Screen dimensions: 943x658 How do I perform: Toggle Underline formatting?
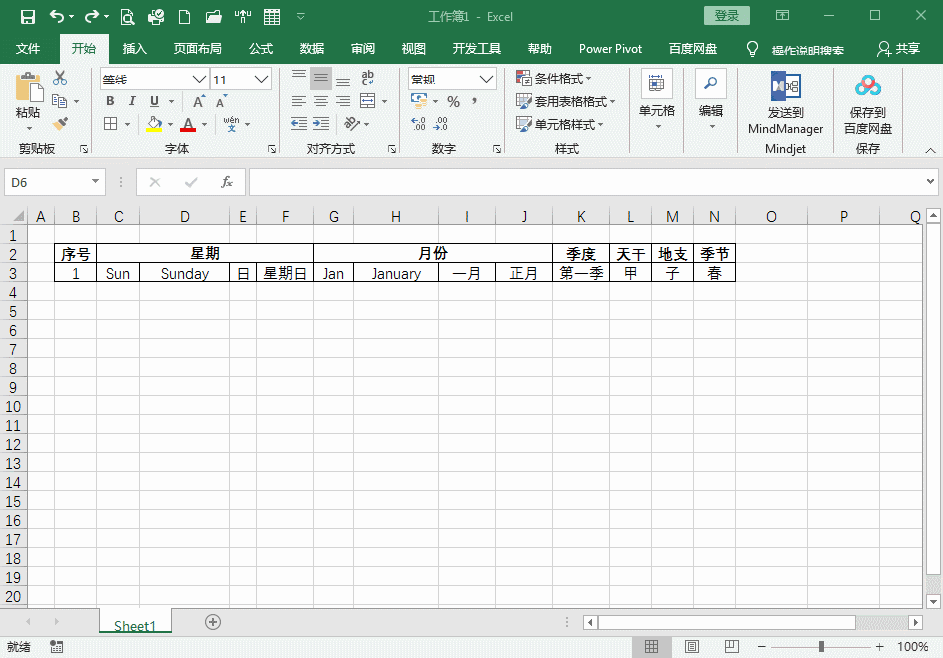pos(155,101)
